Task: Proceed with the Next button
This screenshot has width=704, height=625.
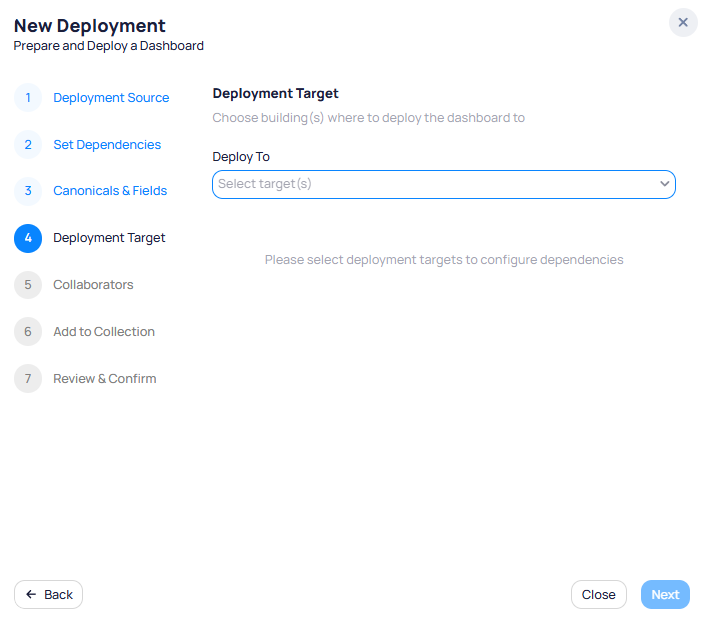Action: tap(665, 594)
